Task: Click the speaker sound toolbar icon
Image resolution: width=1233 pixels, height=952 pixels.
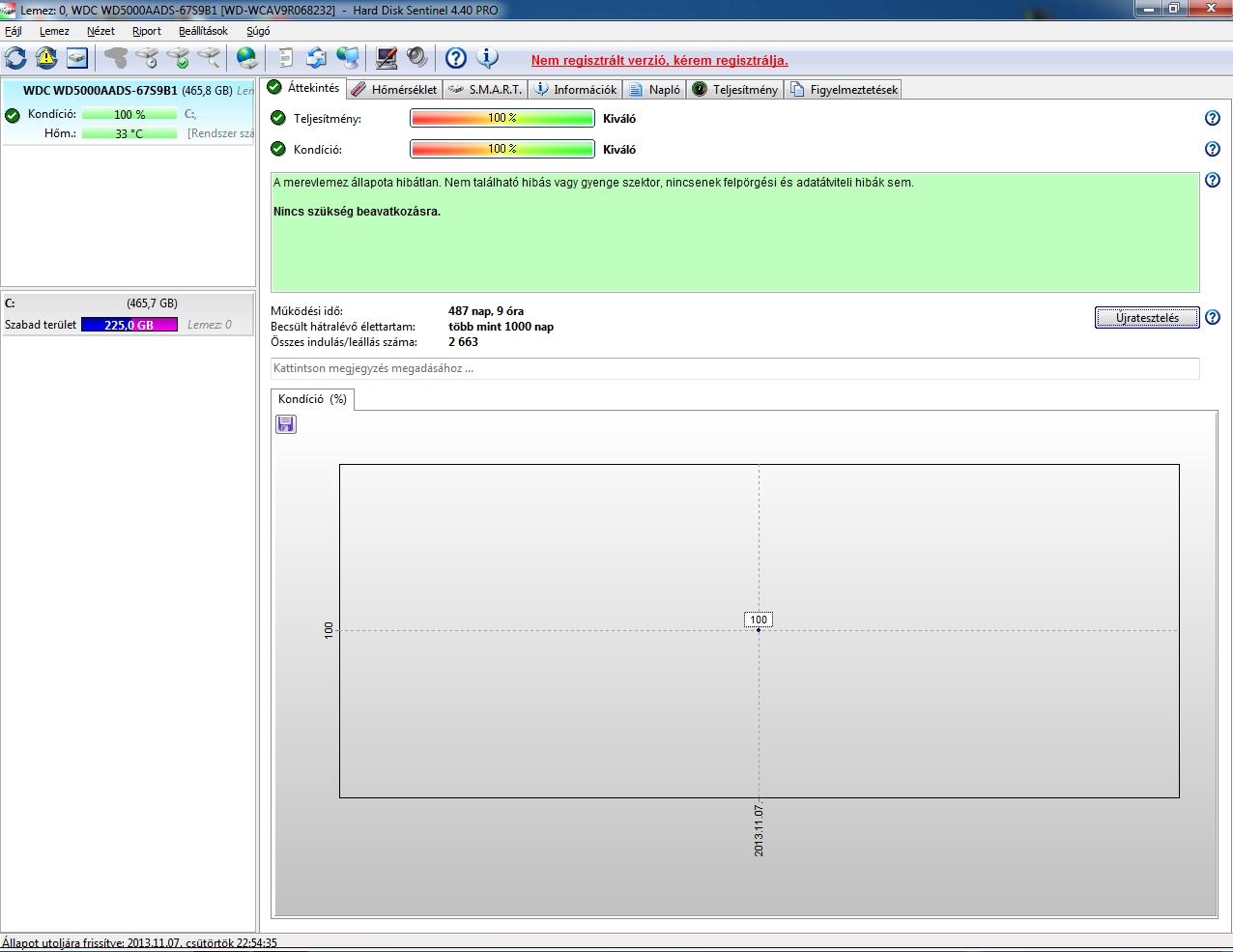Action: click(x=417, y=58)
